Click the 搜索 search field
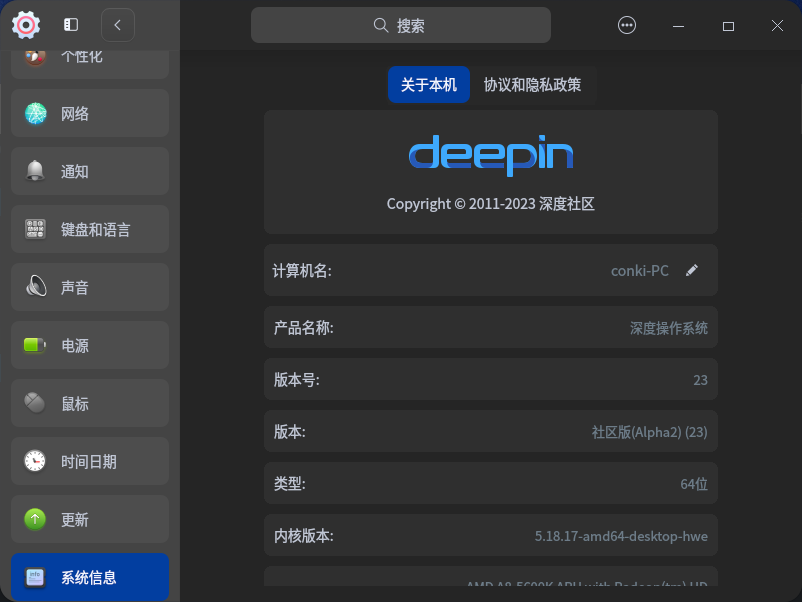 (x=400, y=25)
